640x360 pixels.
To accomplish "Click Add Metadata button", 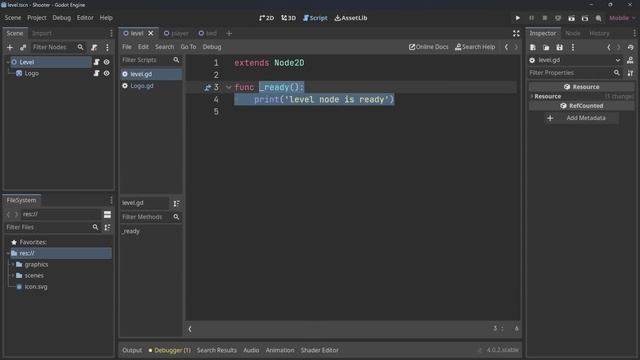I will click(x=581, y=118).
